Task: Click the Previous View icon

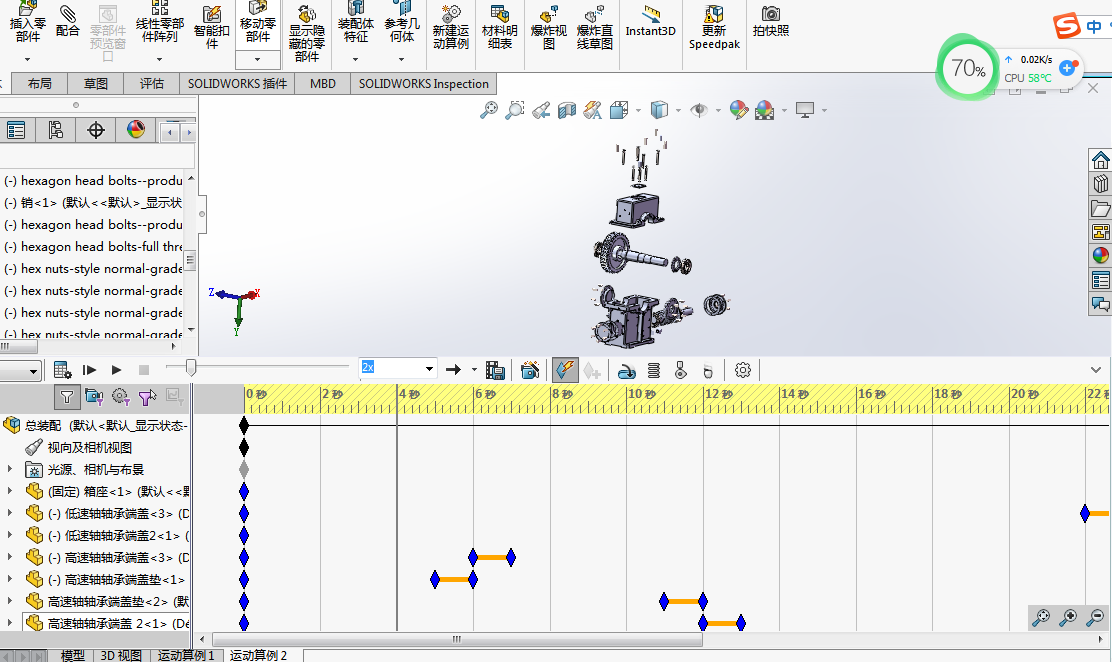Action: (541, 110)
